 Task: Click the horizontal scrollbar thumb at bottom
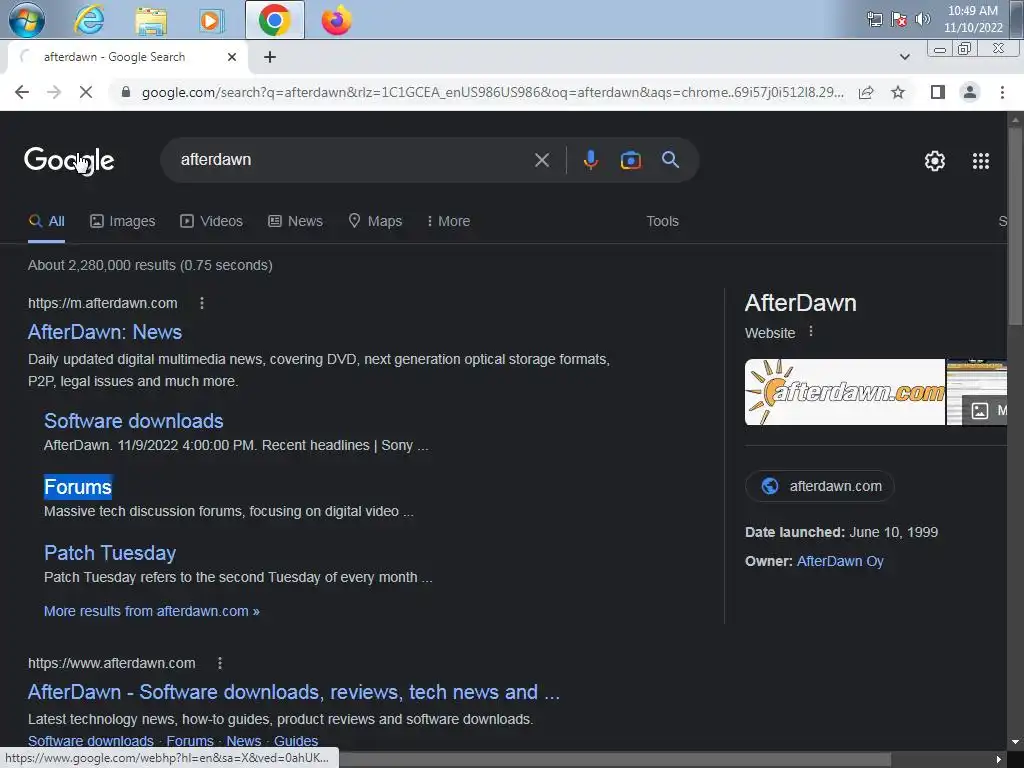click(614, 760)
